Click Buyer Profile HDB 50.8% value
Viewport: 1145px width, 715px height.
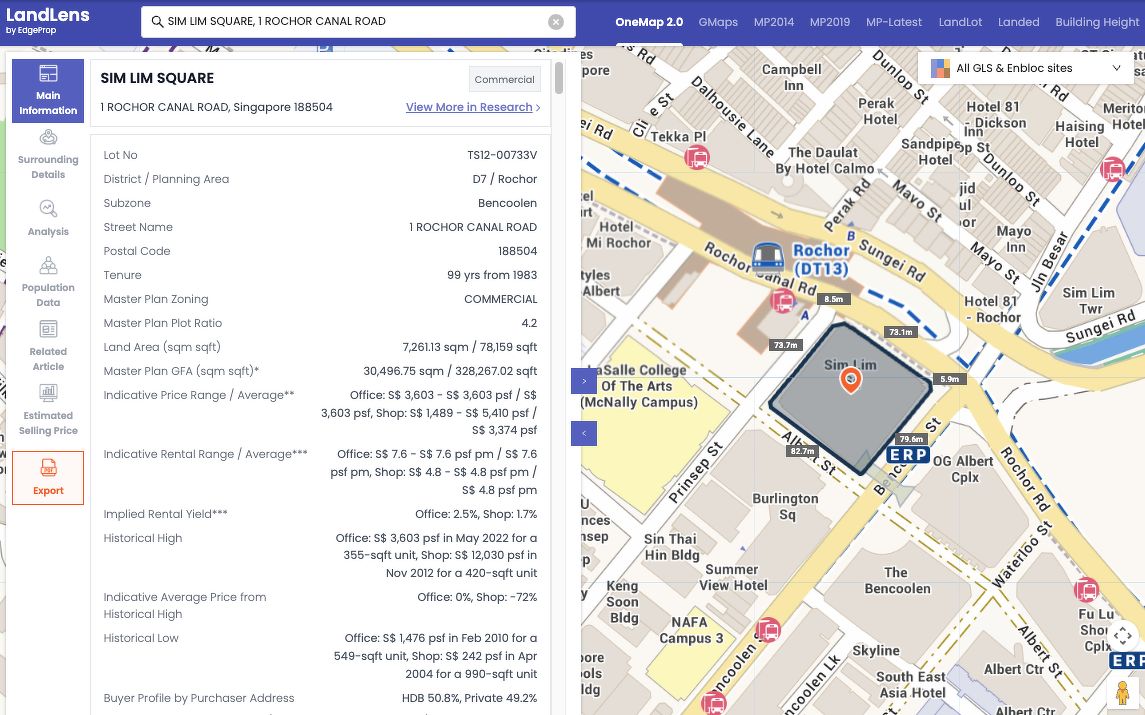pos(470,698)
